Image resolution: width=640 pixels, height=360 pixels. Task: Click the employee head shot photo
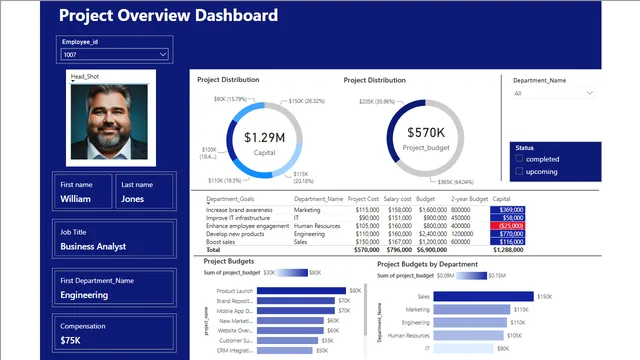coord(109,122)
